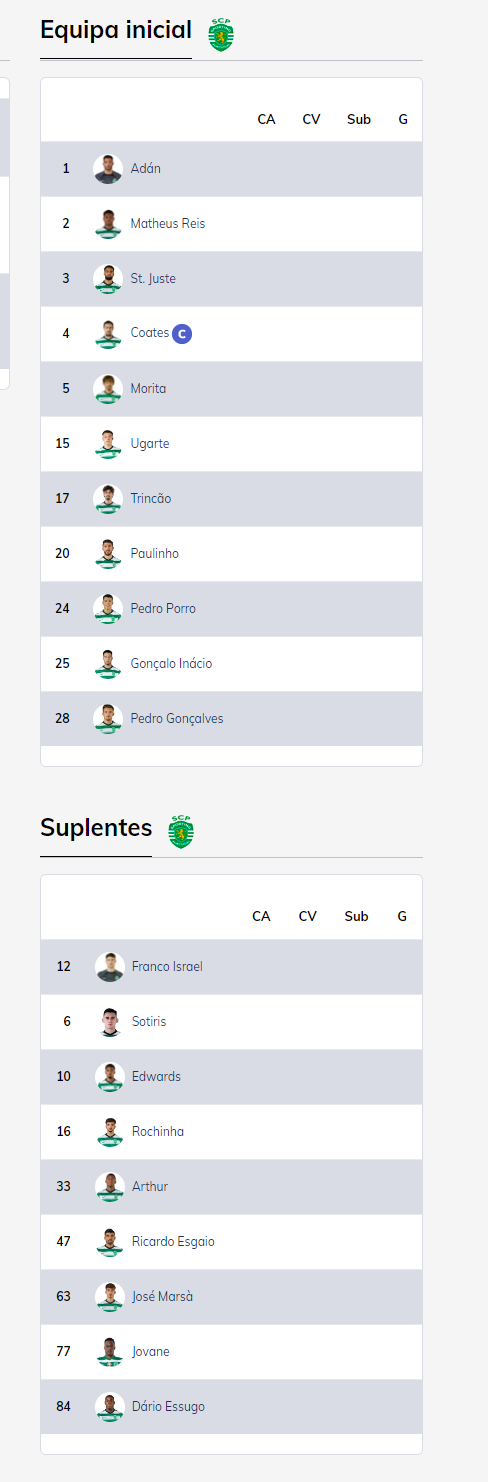Click Ricardo Esgaio in the substitutes list
This screenshot has width=488, height=1482.
pos(173,1242)
